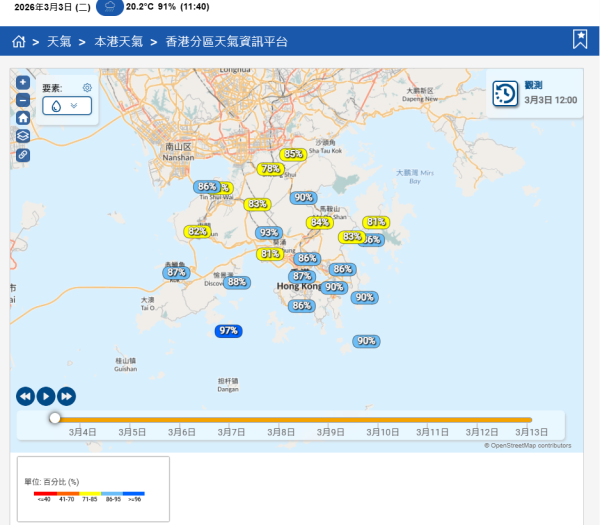The height and width of the screenshot is (525, 600).
Task: Zoom in the map with plus button
Action: click(23, 82)
